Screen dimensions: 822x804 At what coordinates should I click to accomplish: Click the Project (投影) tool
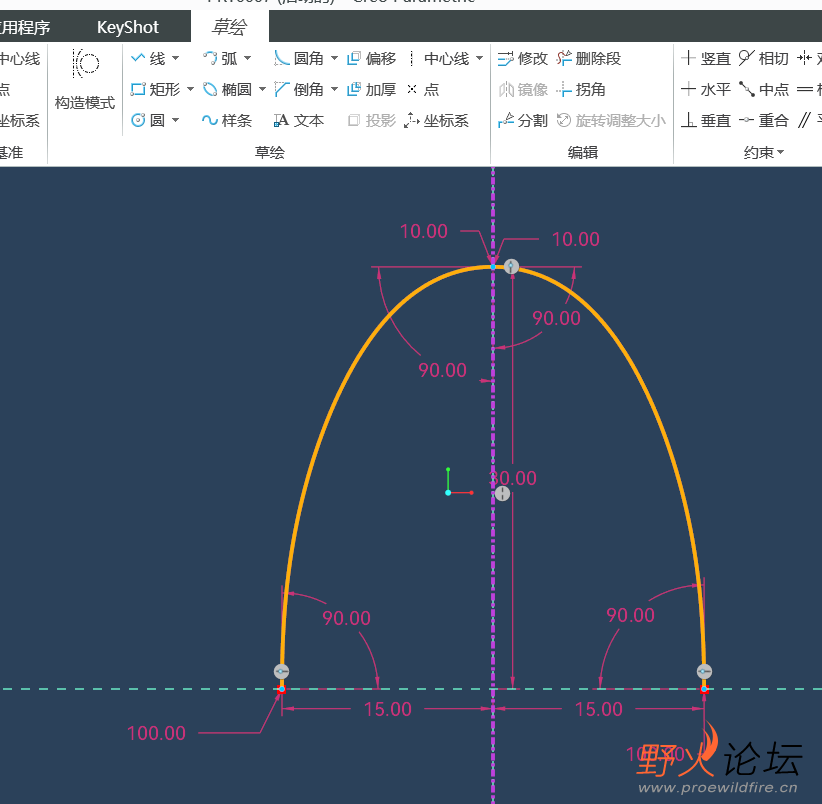pyautogui.click(x=372, y=121)
